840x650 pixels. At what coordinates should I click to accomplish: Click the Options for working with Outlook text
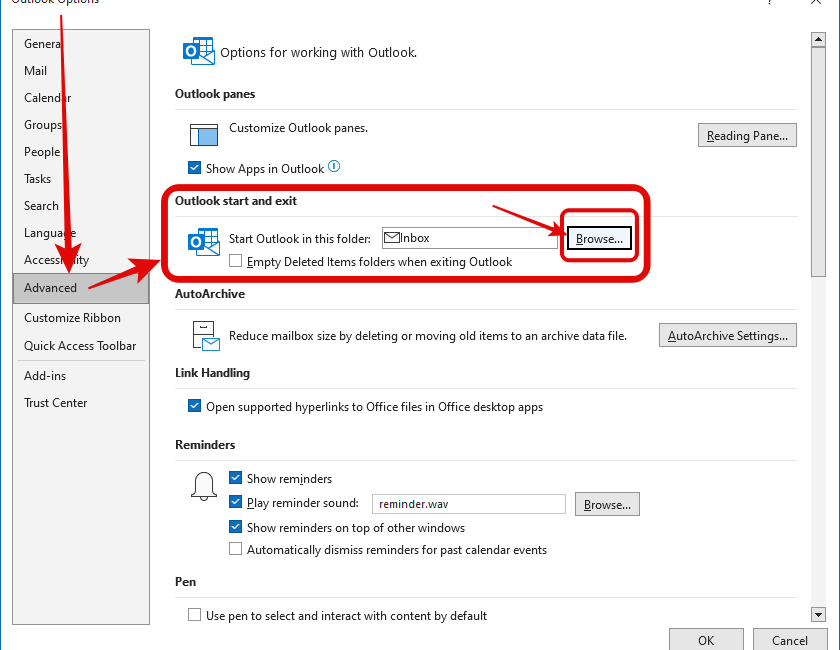click(319, 53)
